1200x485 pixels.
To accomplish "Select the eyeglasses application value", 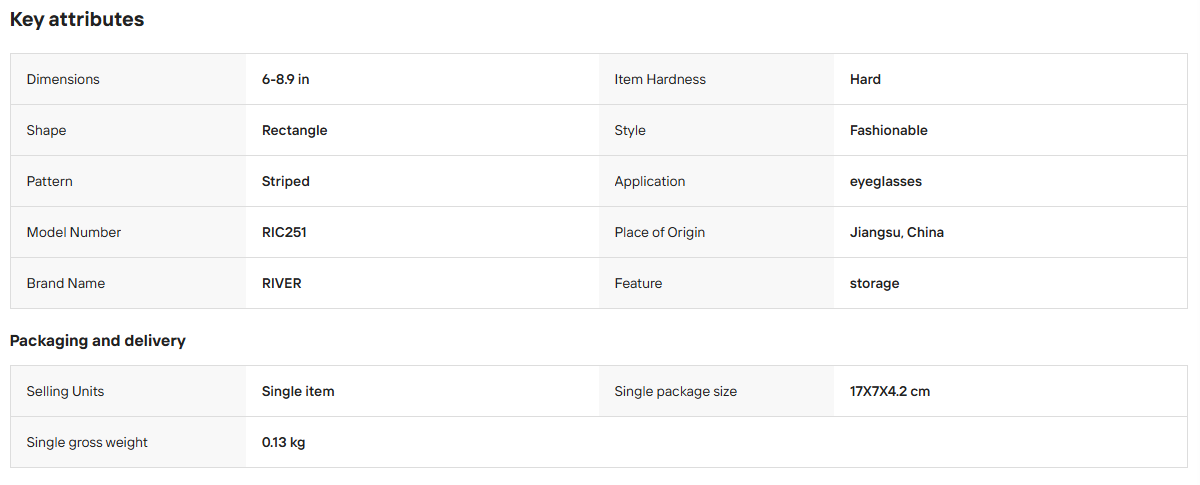I will (885, 181).
